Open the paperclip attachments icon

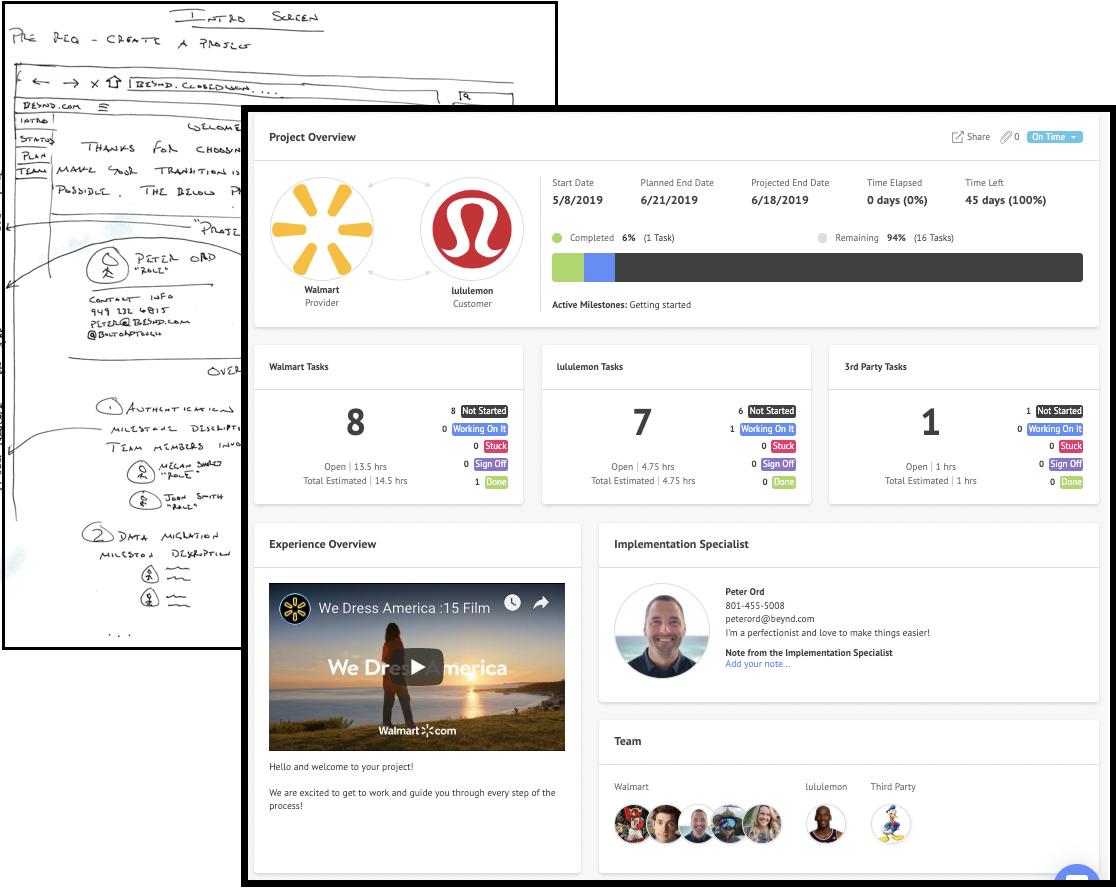click(1006, 137)
